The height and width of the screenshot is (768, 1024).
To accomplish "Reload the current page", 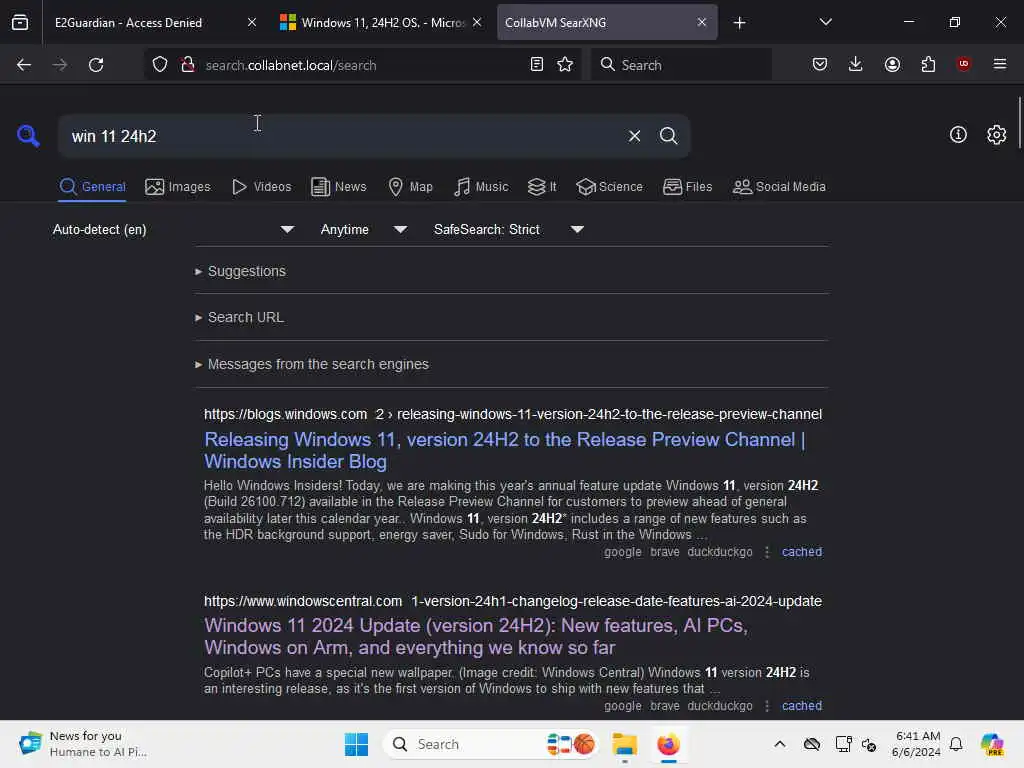I will pos(96,65).
